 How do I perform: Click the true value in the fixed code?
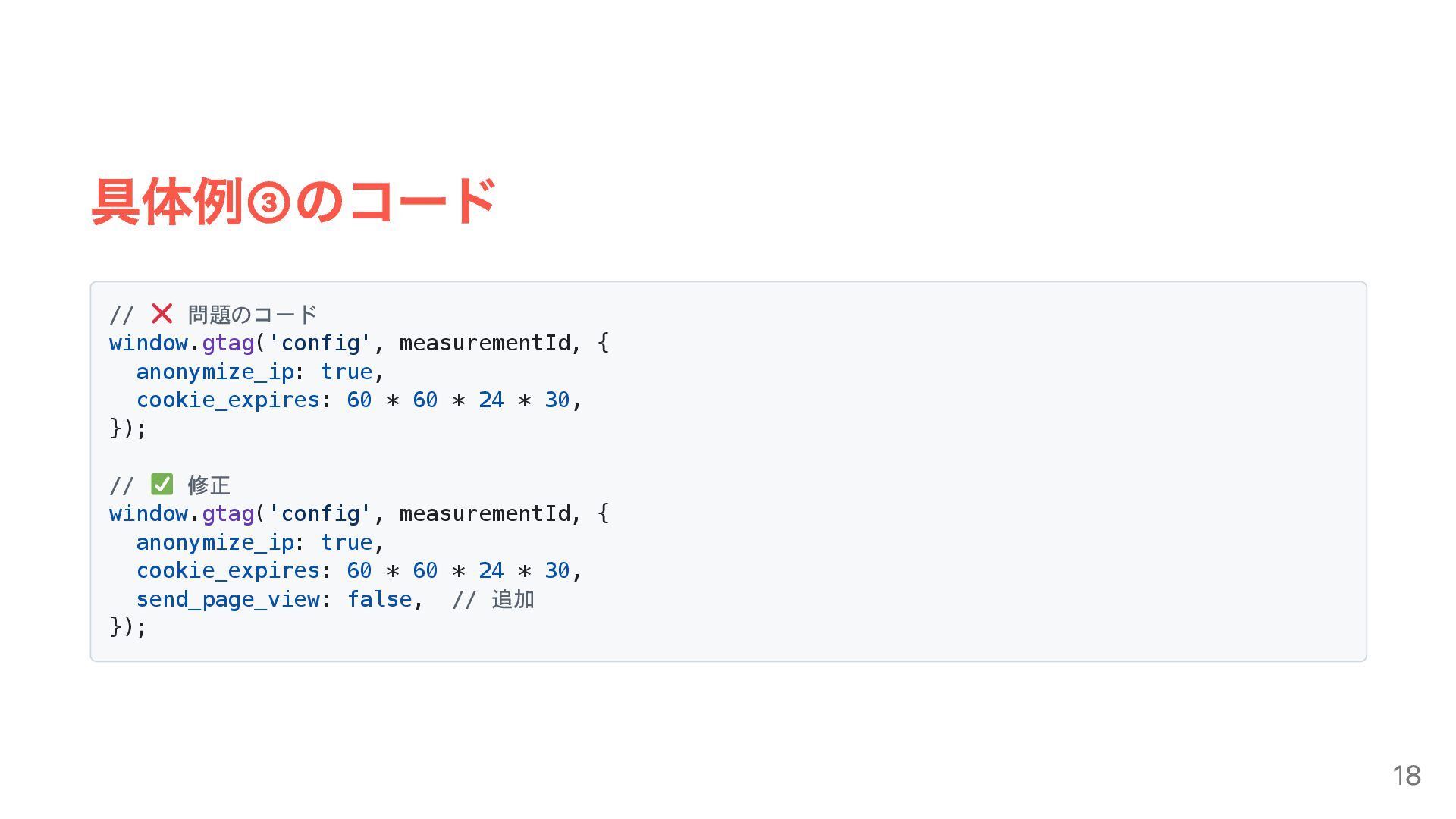[346, 542]
